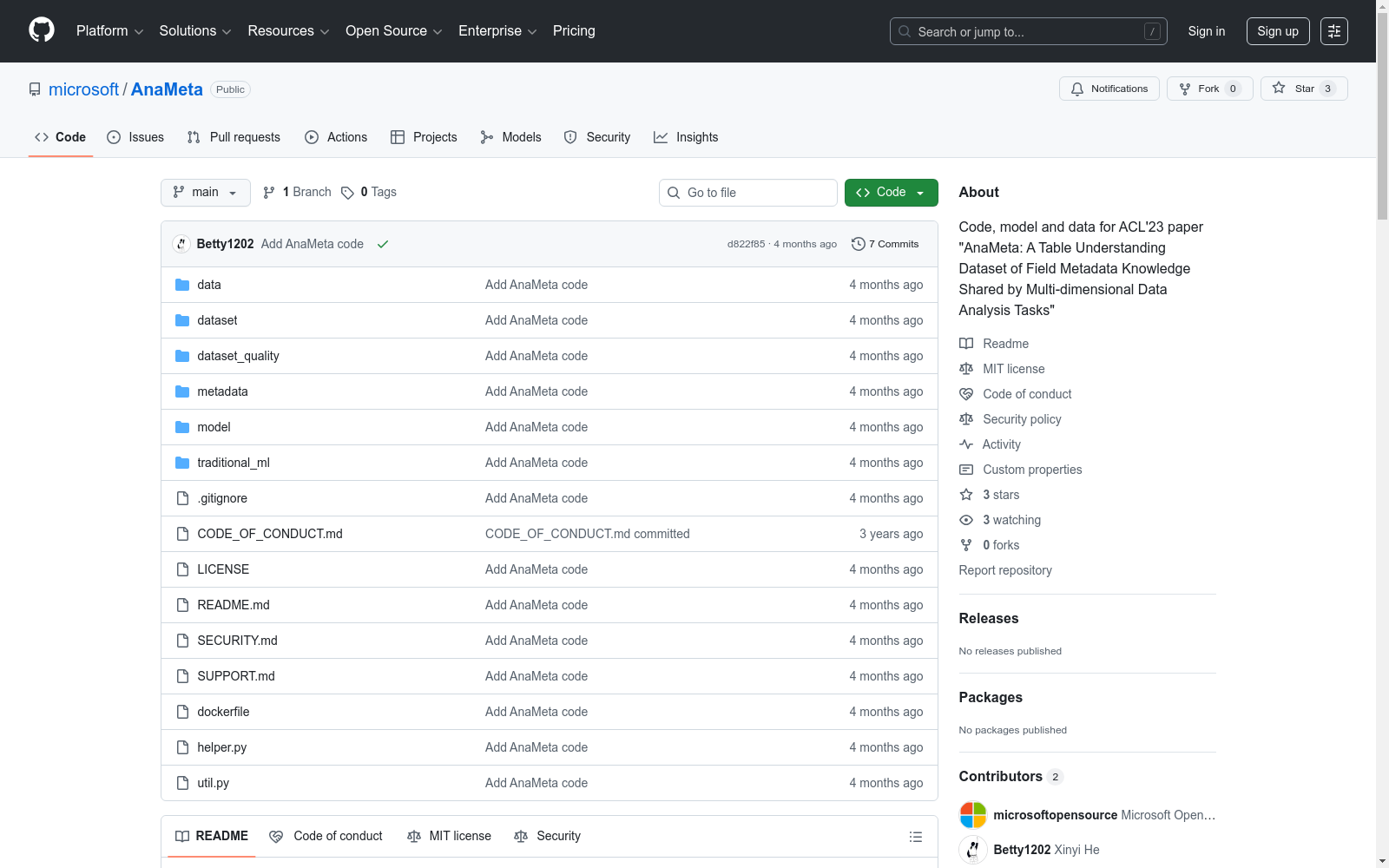Switch to the Insights tab
This screenshot has width=1389, height=868.
686,137
